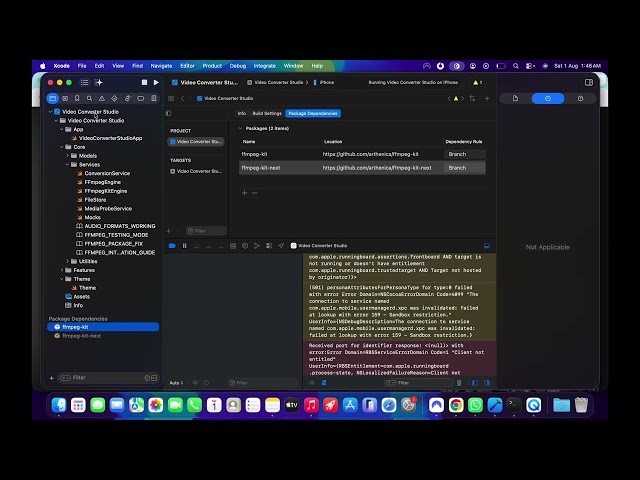The width and height of the screenshot is (640, 480).
Task: Toggle the project and targets list sidebar
Action: pyautogui.click(x=169, y=113)
